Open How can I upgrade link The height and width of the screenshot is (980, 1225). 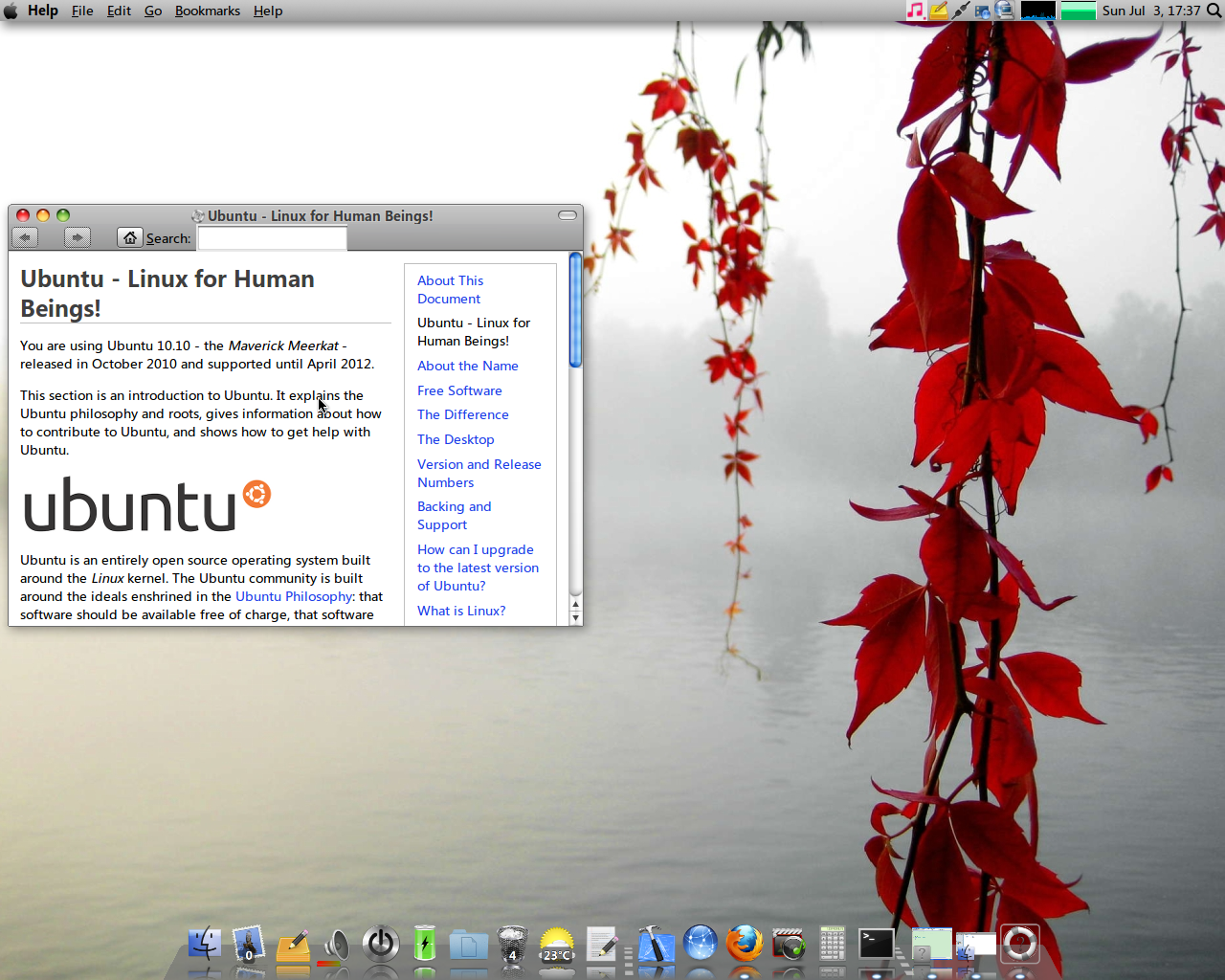(x=479, y=568)
